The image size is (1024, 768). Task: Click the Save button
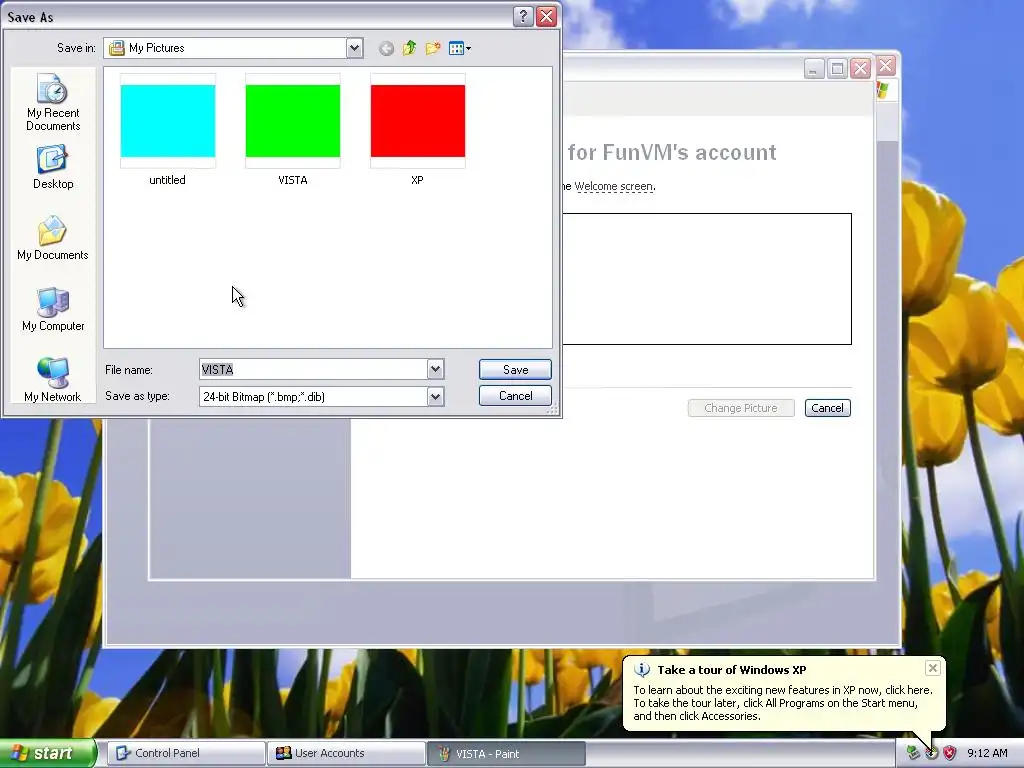pos(515,370)
